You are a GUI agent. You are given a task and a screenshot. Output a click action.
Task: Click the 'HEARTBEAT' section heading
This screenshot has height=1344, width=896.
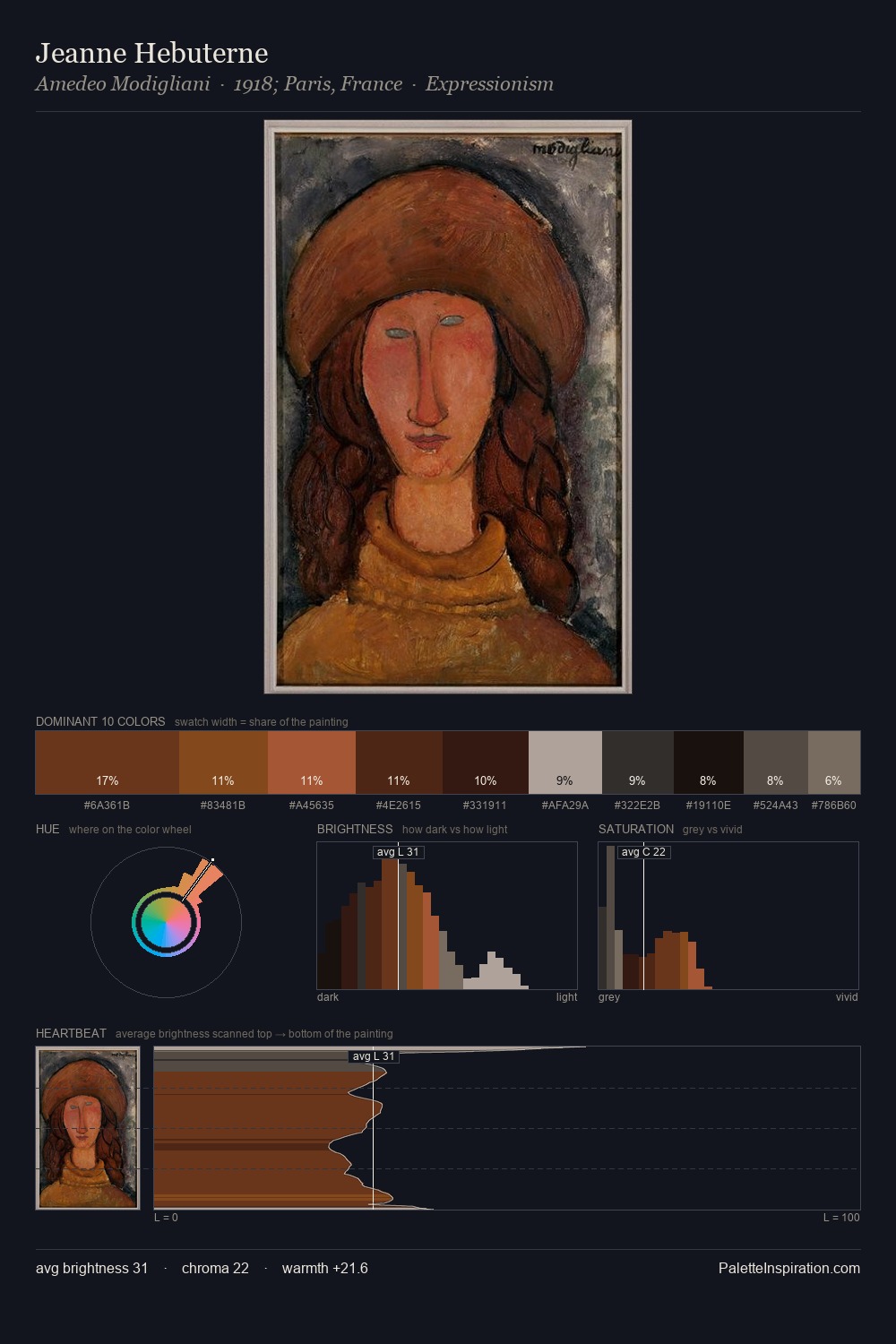71,1033
